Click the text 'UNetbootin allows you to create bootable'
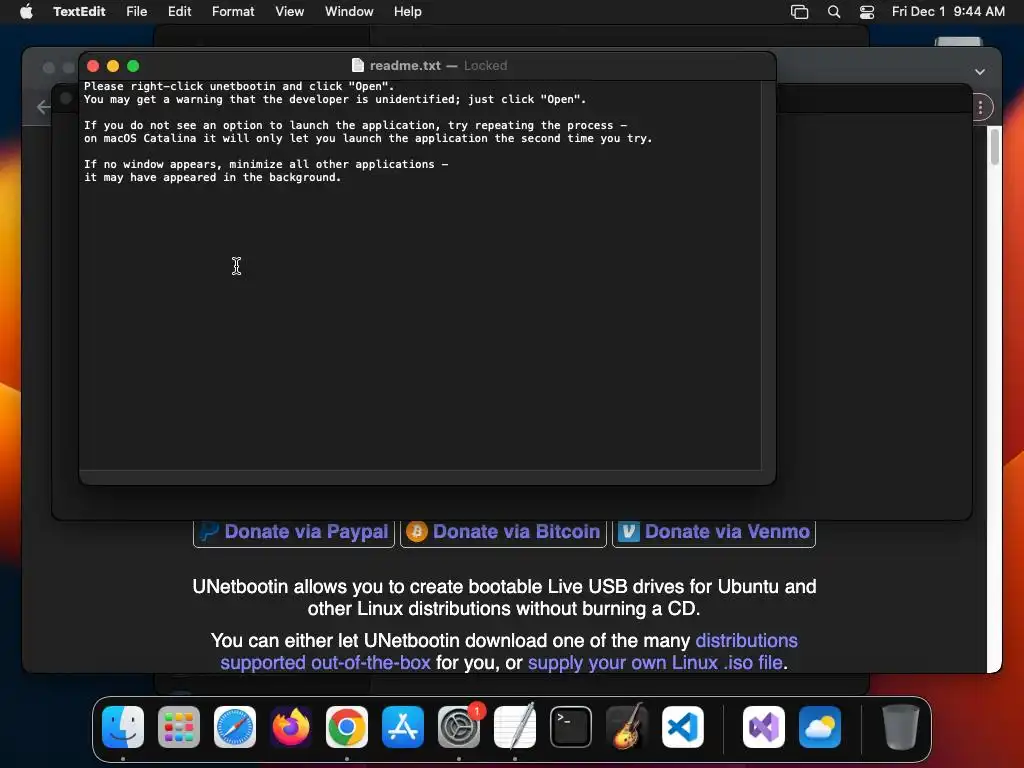The width and height of the screenshot is (1024, 768). pyautogui.click(x=368, y=586)
